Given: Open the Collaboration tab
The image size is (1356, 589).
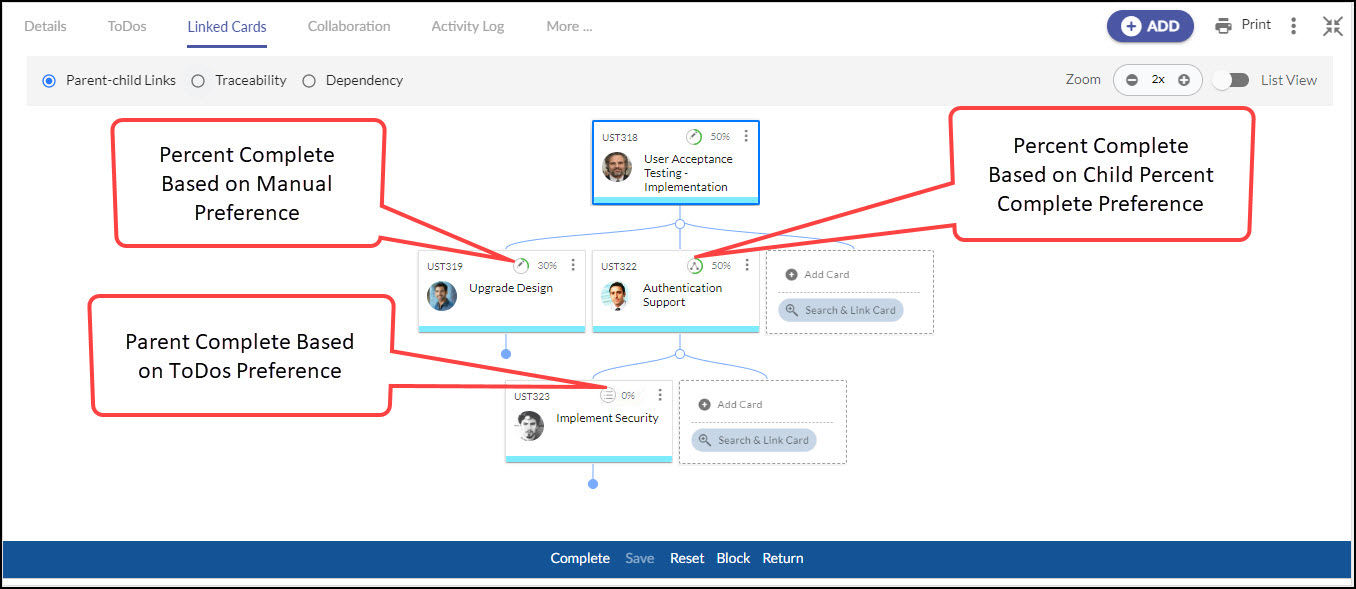Looking at the screenshot, I should (349, 26).
